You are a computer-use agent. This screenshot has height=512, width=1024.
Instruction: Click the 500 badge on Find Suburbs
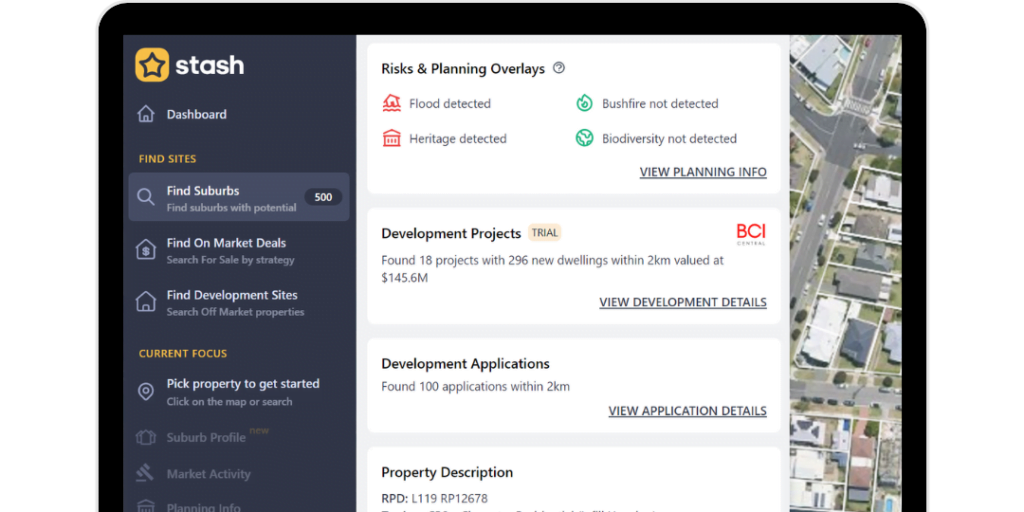click(x=323, y=197)
